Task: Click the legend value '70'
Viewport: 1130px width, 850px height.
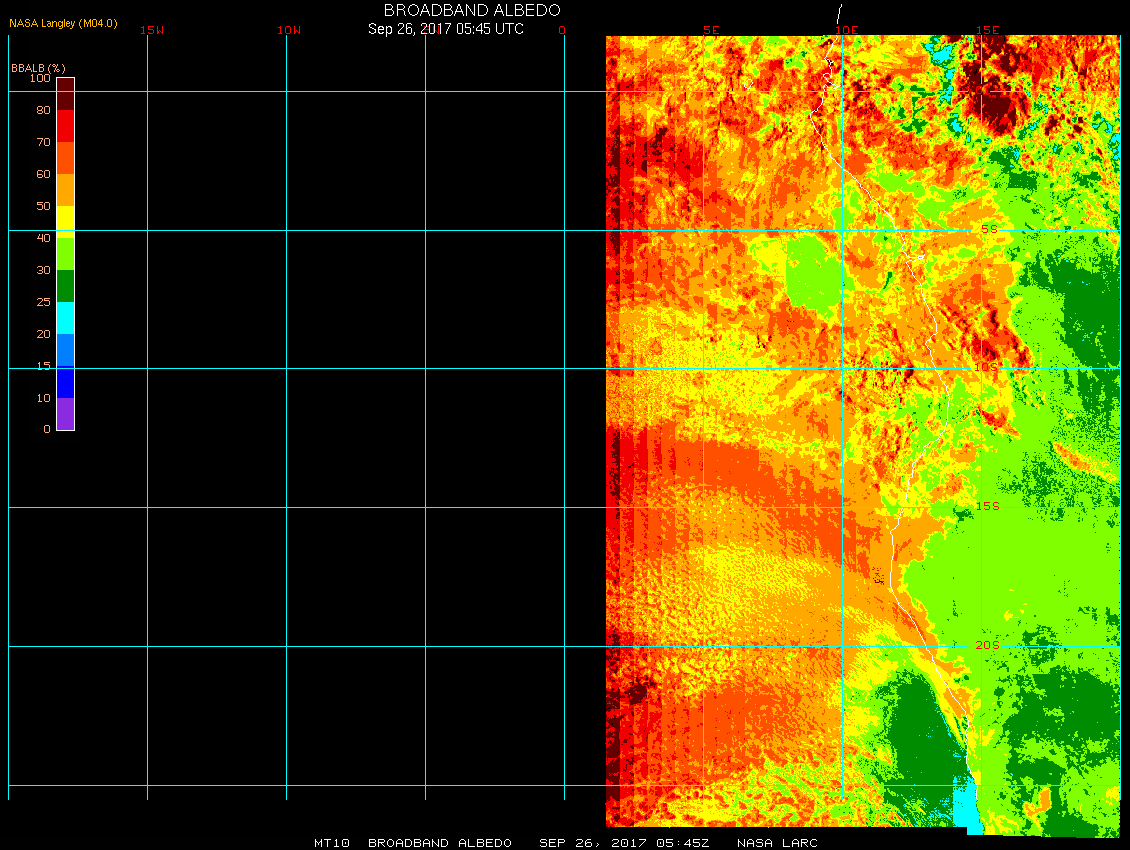Action: tap(44, 142)
